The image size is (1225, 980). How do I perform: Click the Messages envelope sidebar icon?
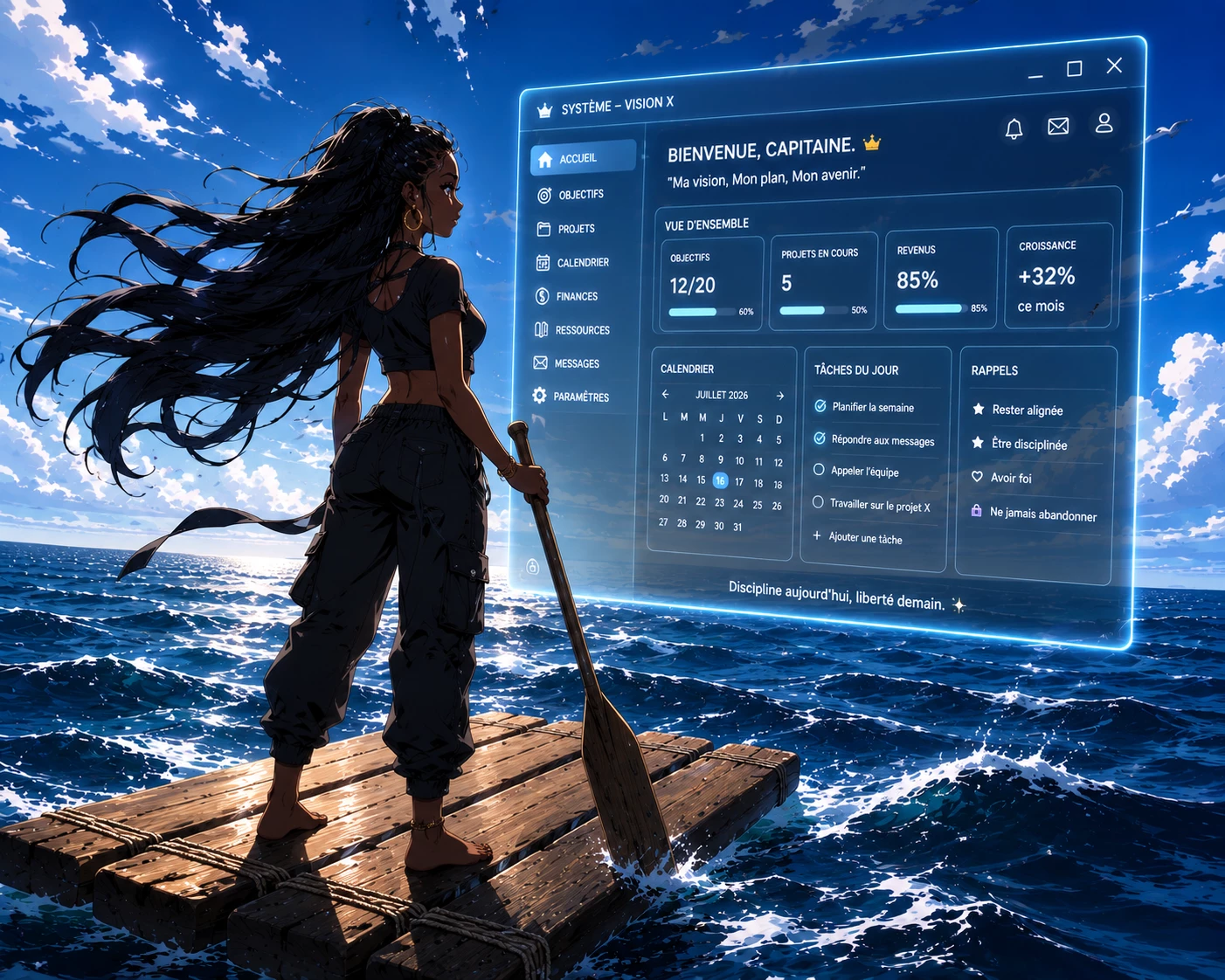(540, 362)
